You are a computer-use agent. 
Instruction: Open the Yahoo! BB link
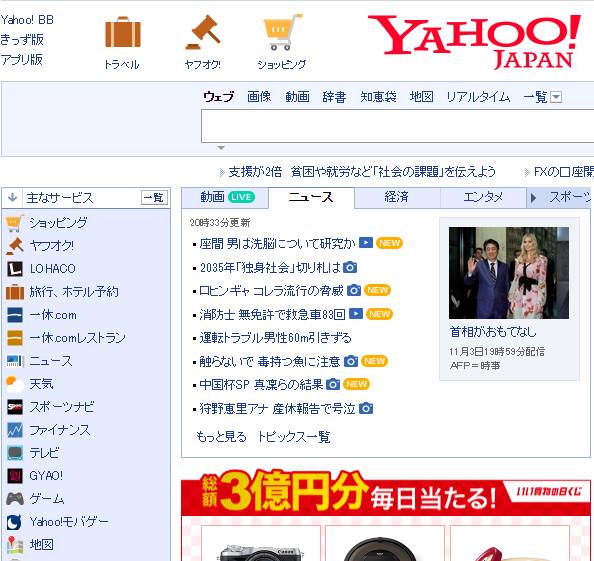pos(27,20)
